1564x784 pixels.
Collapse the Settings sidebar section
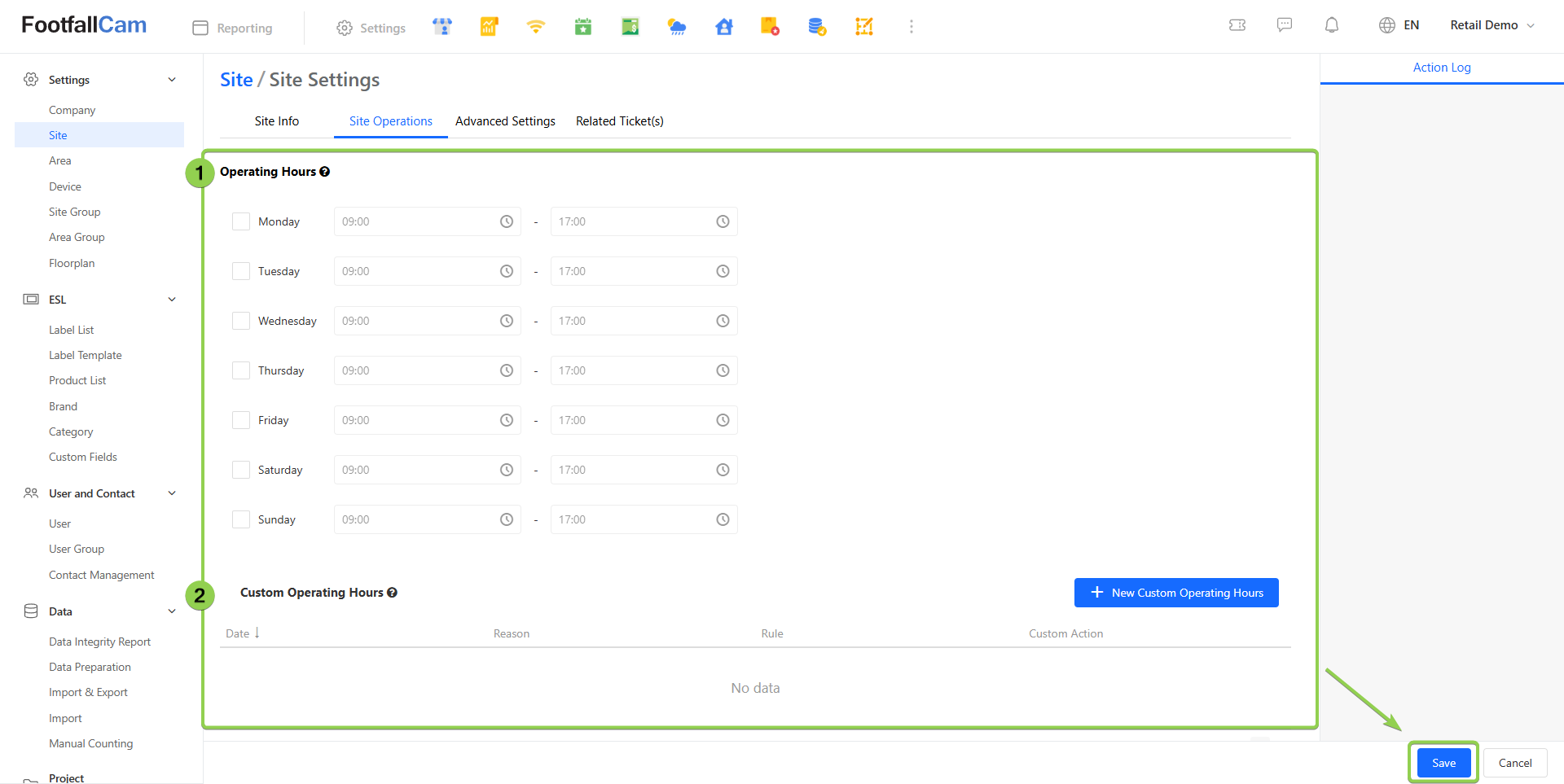(172, 80)
